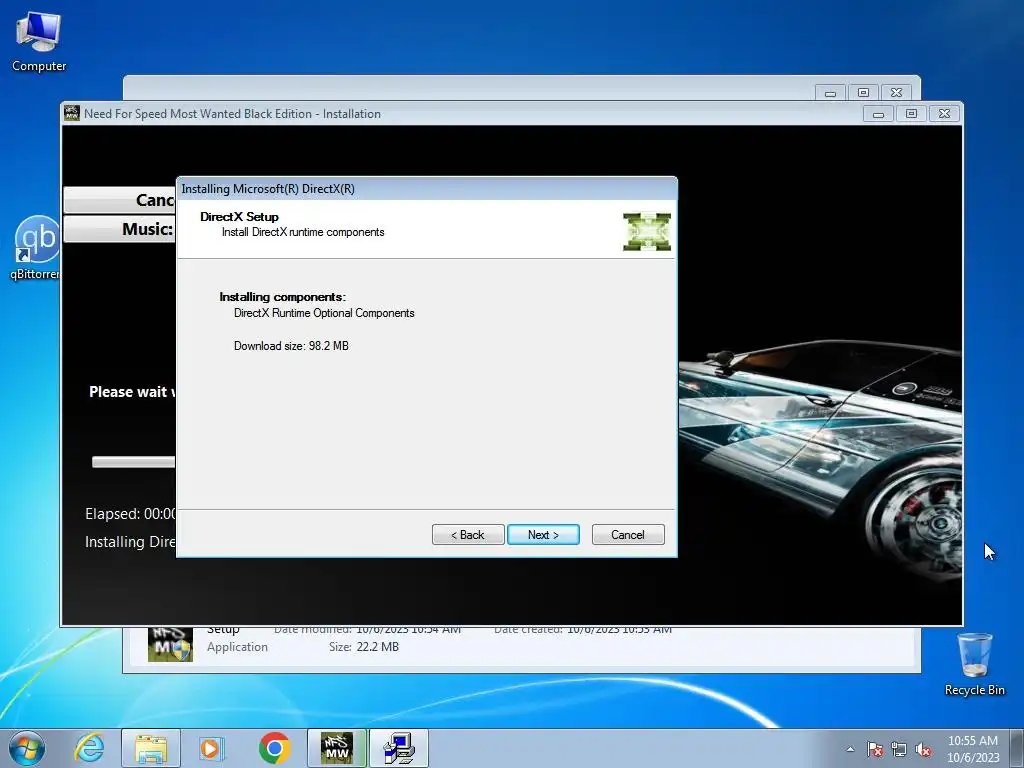Open the Windows Start menu
The width and height of the screenshot is (1024, 768).
[27, 748]
